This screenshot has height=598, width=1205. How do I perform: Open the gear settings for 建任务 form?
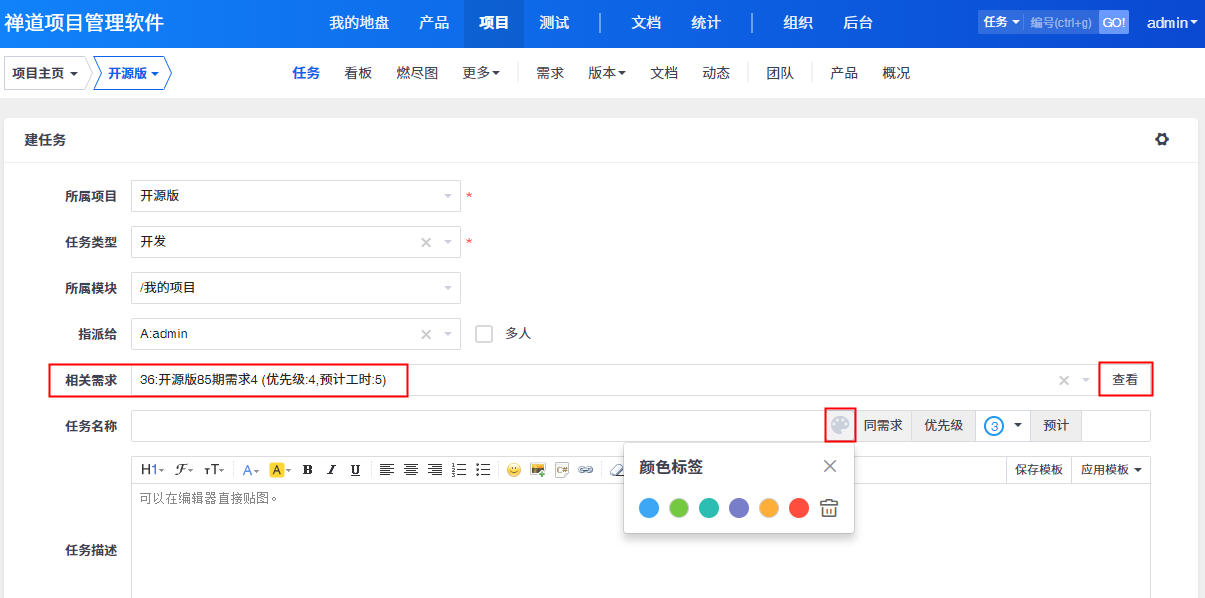[1162, 139]
